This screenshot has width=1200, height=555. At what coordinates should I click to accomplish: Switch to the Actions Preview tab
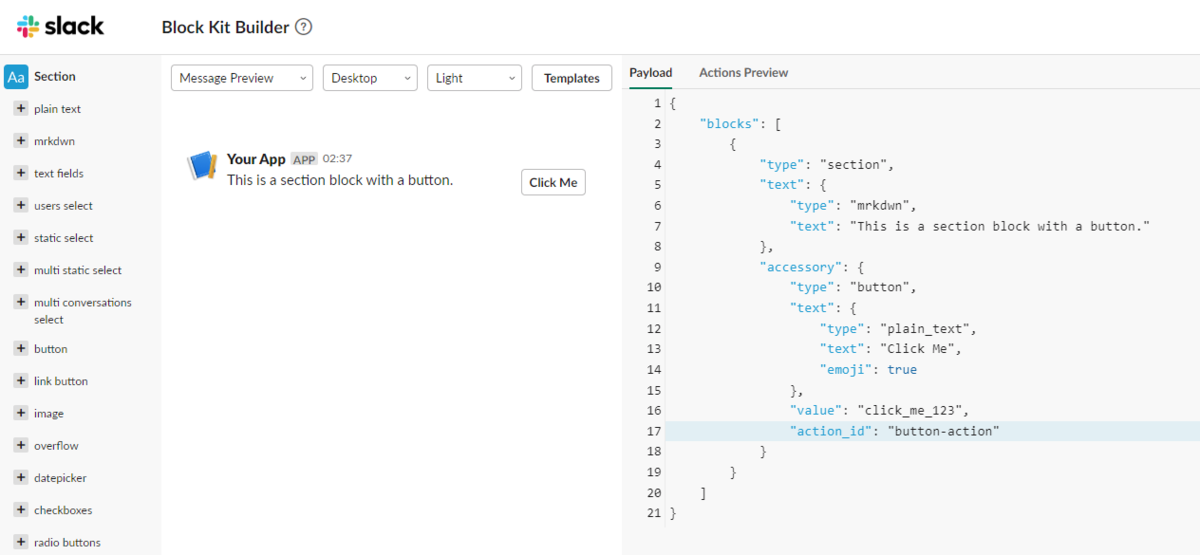pyautogui.click(x=743, y=72)
